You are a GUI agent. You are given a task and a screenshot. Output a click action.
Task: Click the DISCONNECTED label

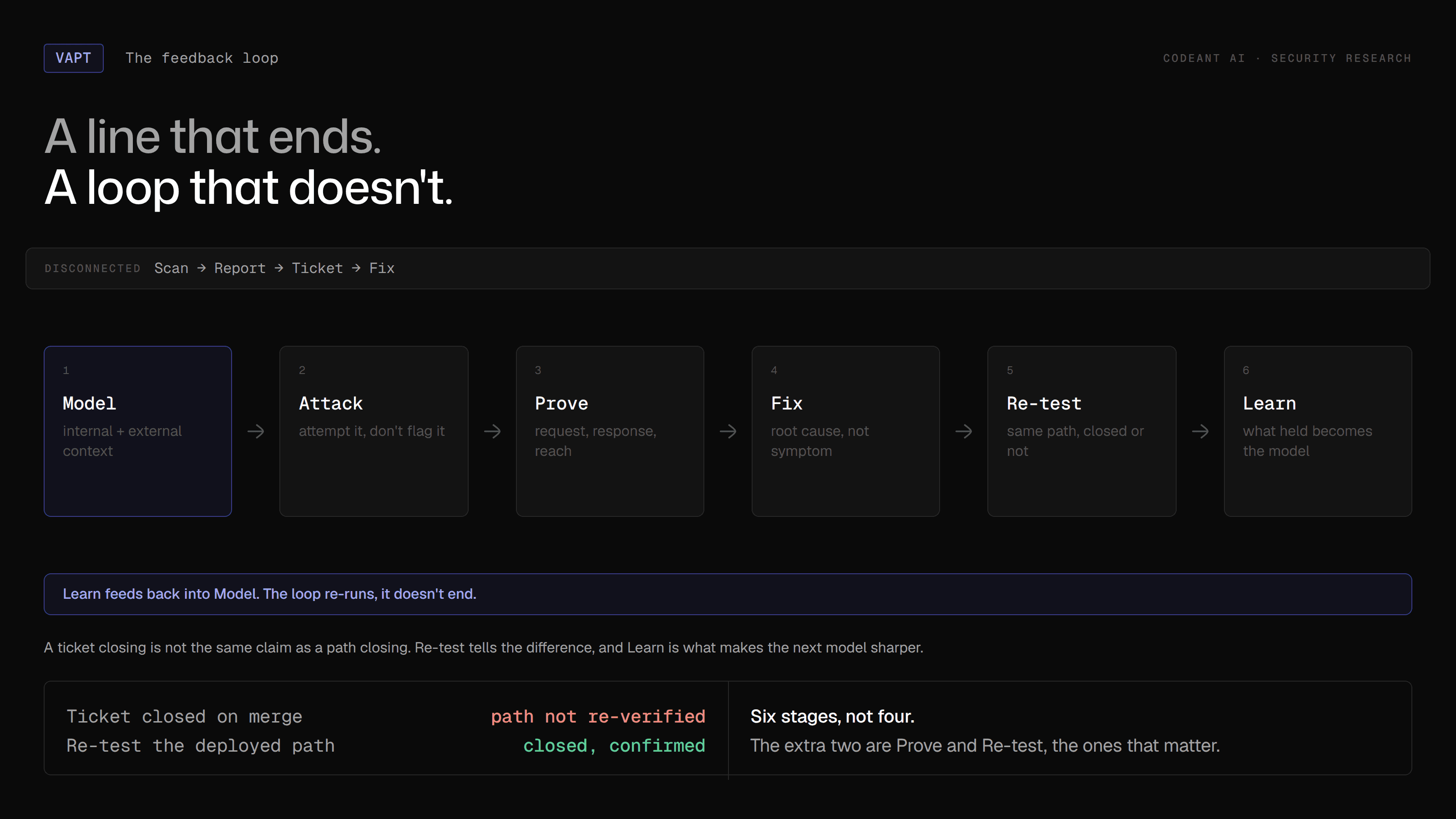coord(93,268)
